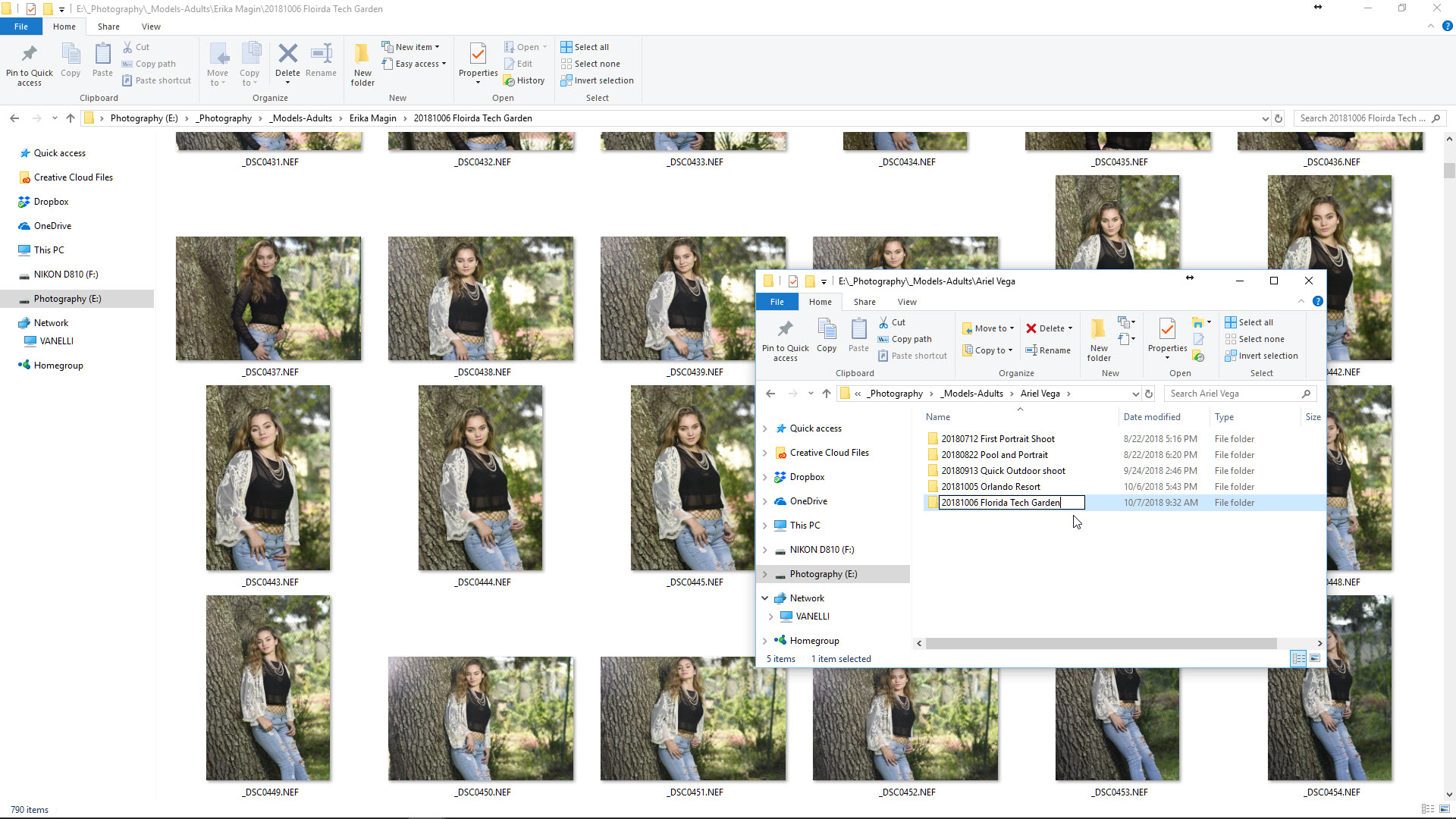Switch to large icons view in small window
This screenshot has height=819, width=1456.
point(1315,658)
